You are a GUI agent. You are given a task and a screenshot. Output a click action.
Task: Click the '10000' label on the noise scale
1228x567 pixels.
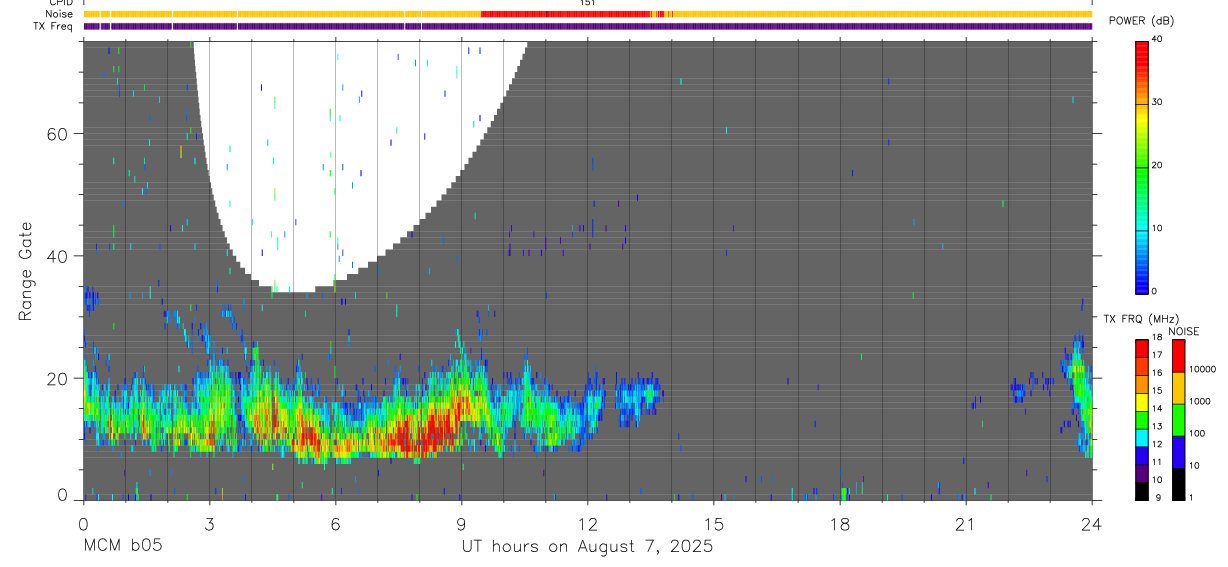pos(1203,369)
